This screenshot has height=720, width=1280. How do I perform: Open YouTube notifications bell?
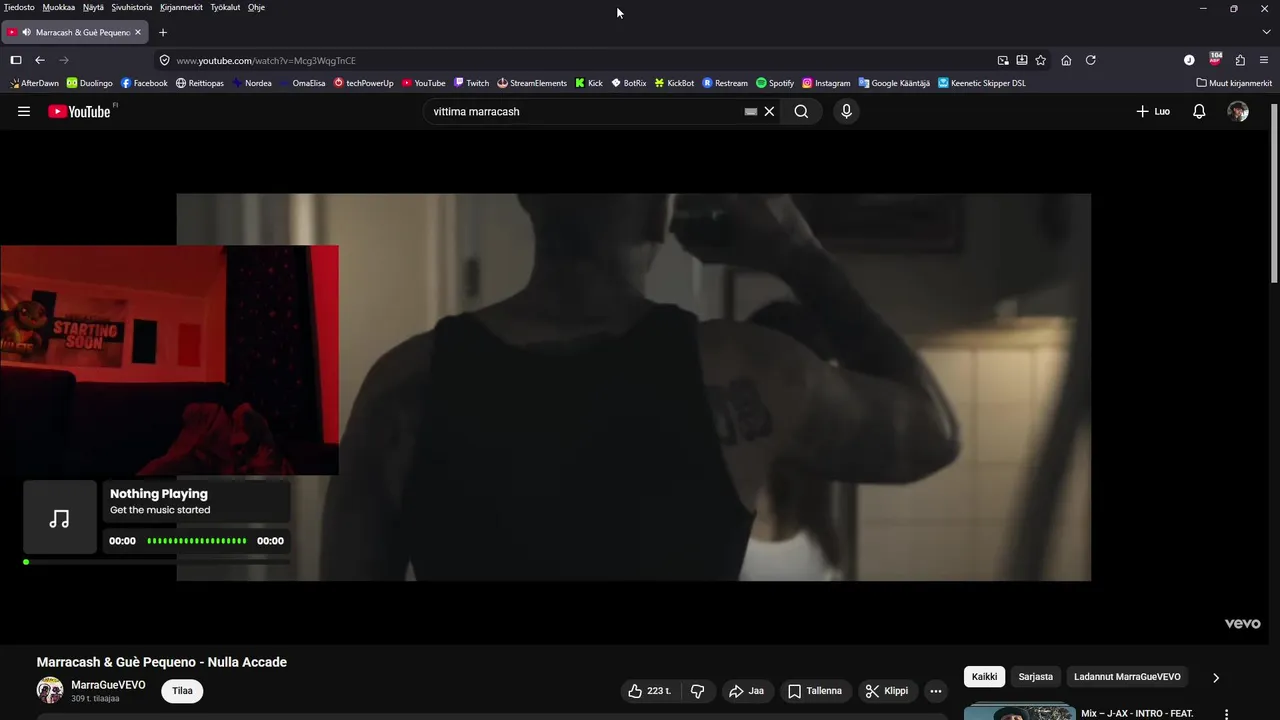pyautogui.click(x=1199, y=112)
